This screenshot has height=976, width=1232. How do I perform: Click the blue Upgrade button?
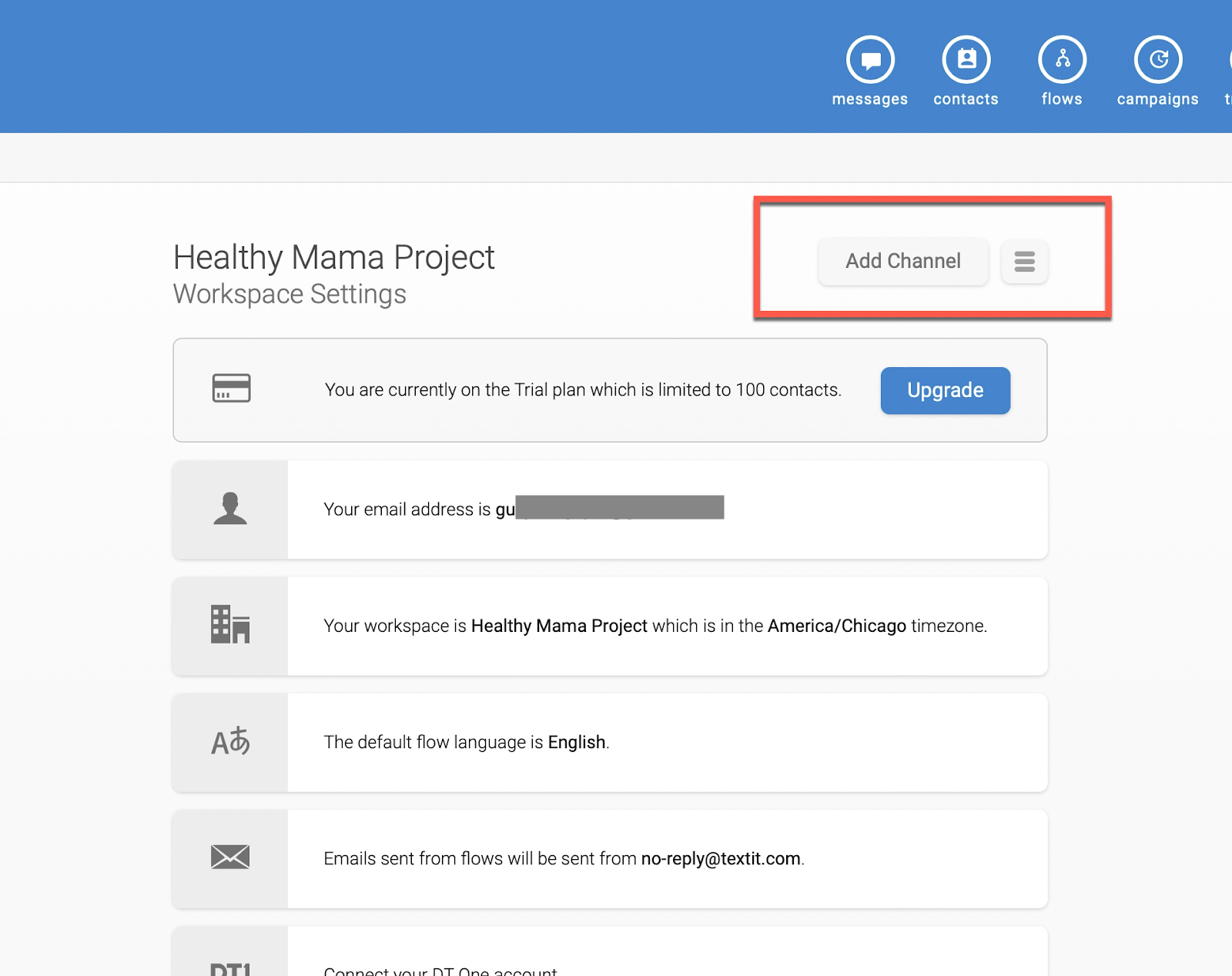pyautogui.click(x=946, y=390)
